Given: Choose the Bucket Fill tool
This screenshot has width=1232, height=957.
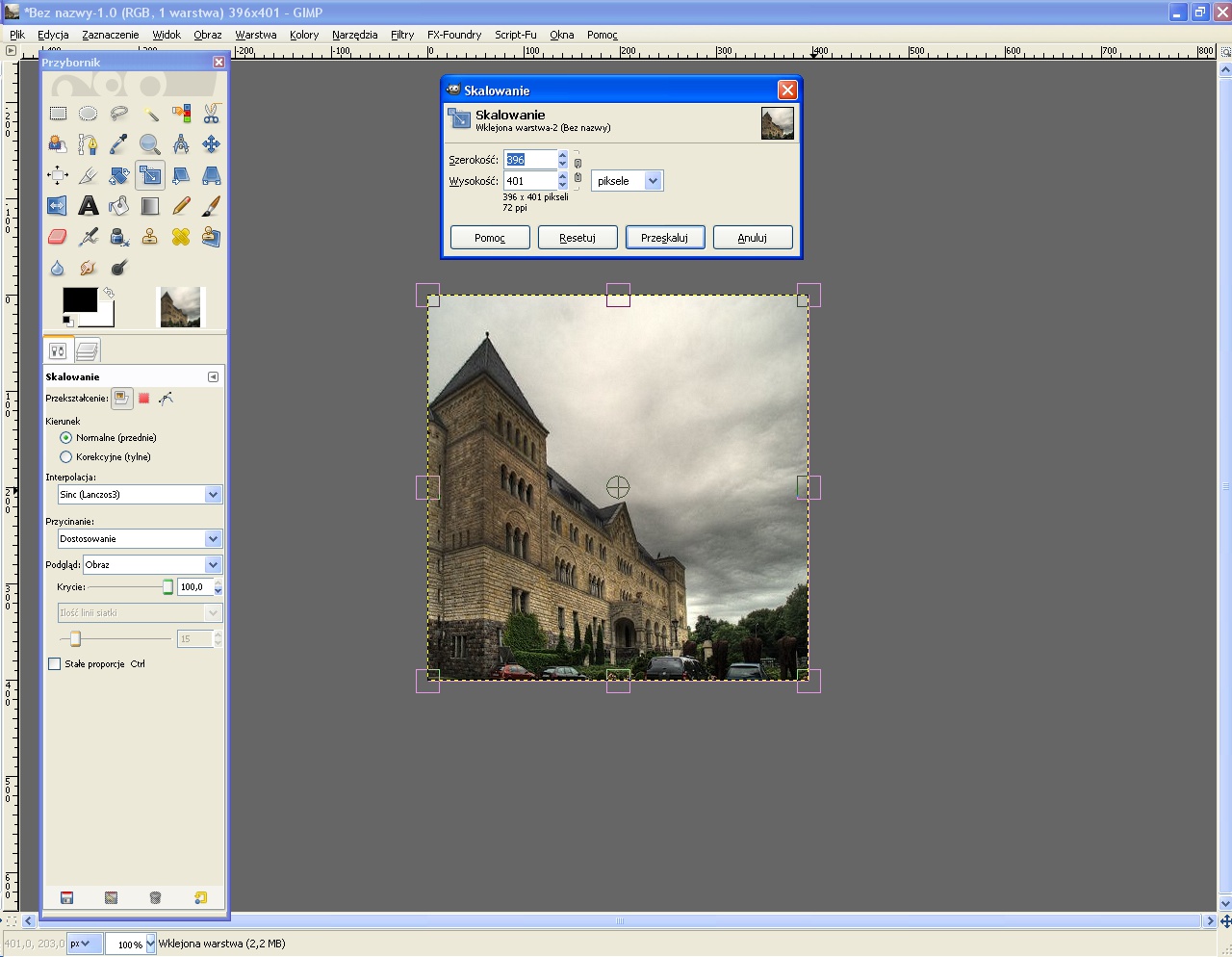Looking at the screenshot, I should (x=119, y=206).
